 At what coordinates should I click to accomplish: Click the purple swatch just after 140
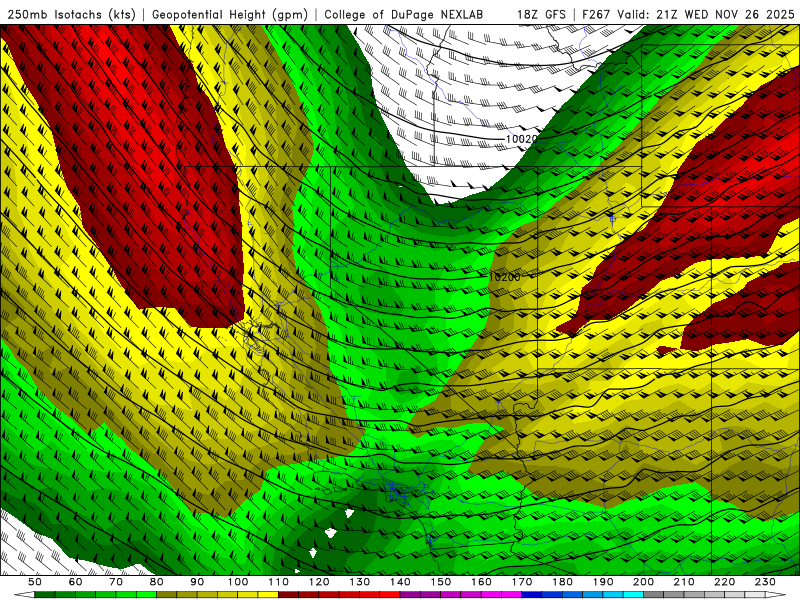coord(410,595)
